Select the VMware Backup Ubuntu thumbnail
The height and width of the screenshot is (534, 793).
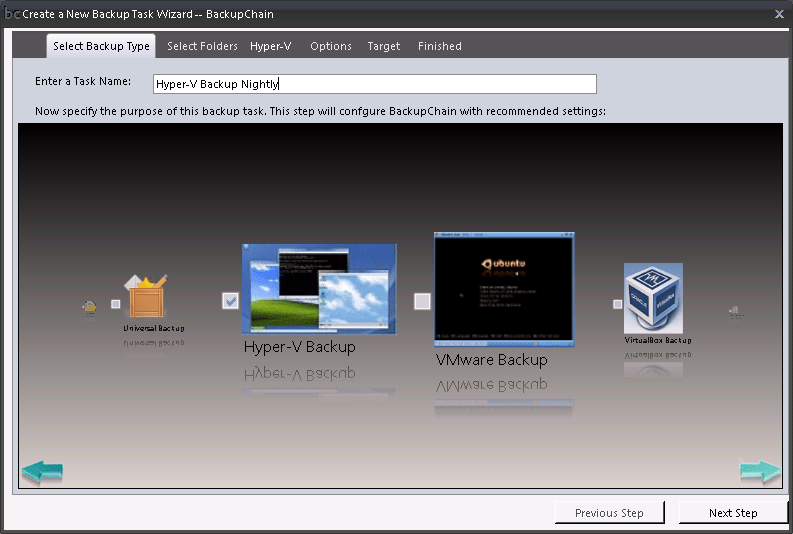pyautogui.click(x=504, y=290)
